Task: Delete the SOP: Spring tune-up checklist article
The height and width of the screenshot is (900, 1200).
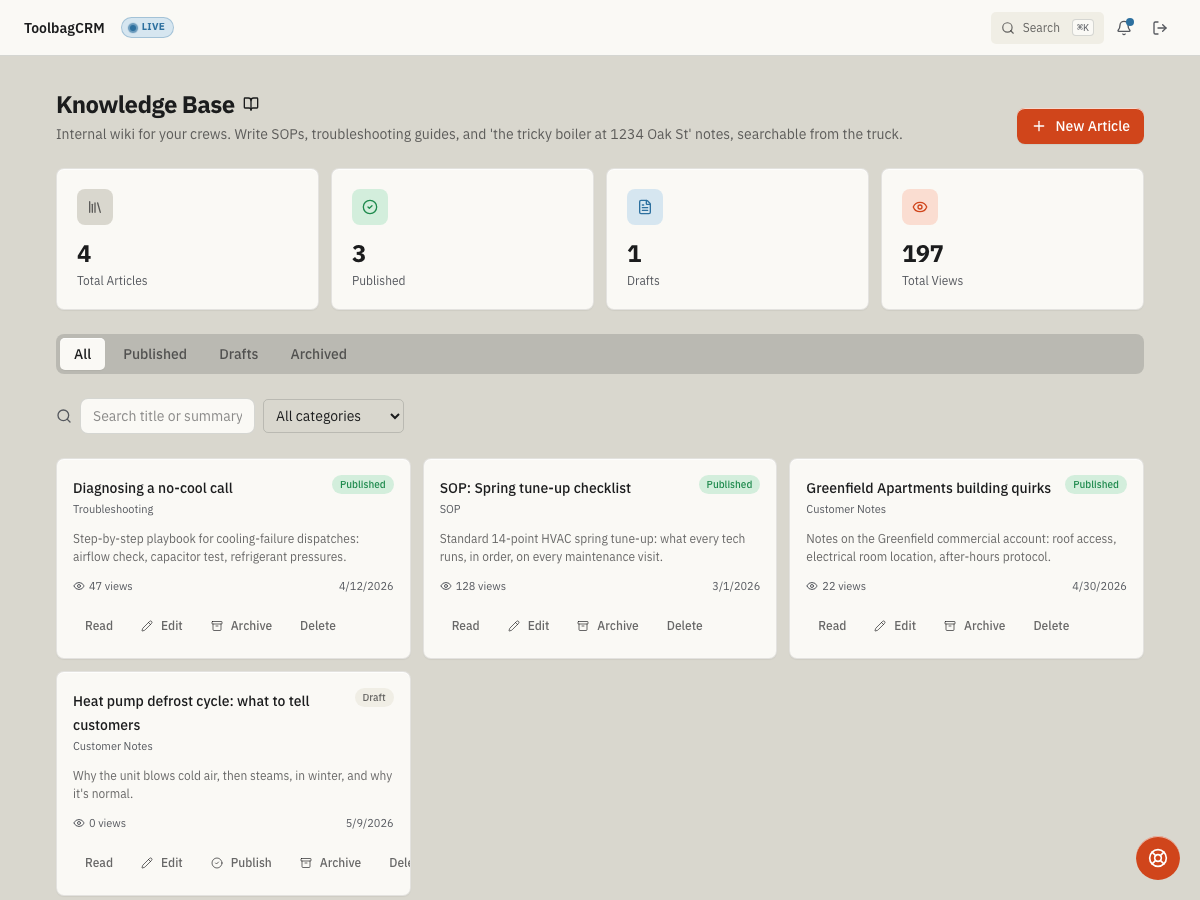Action: [x=685, y=626]
